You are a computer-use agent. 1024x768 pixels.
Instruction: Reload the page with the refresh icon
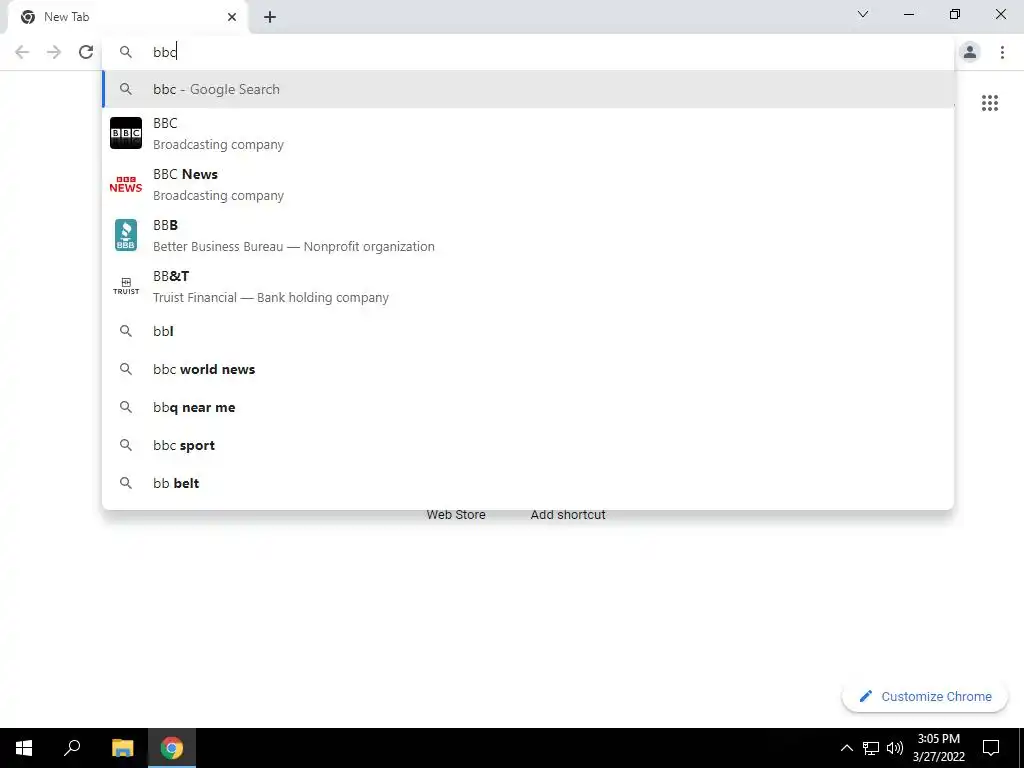coord(86,52)
